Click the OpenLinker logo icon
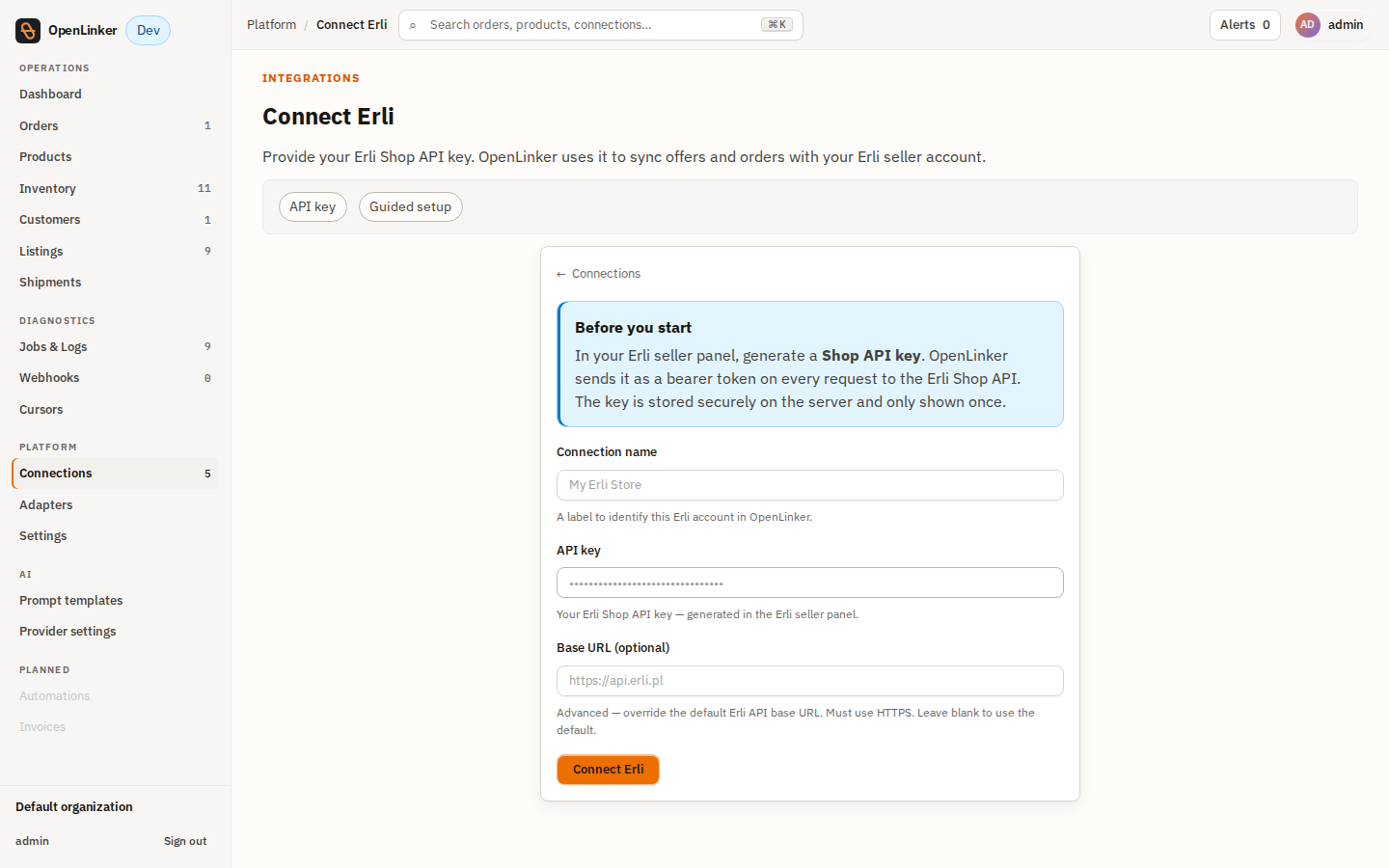The width and height of the screenshot is (1389, 868). tap(28, 31)
